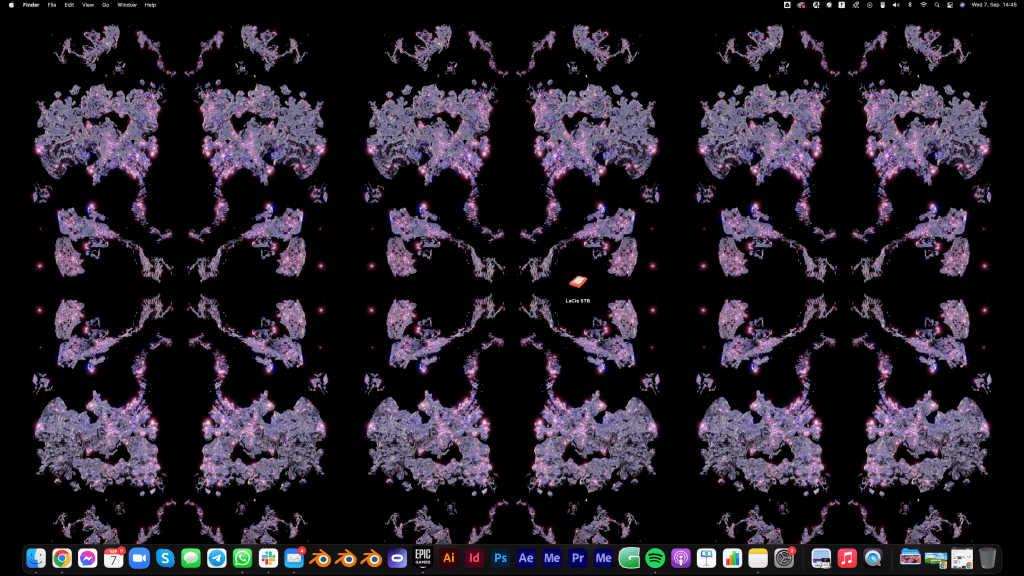Open Google Chrome from the dock
The height and width of the screenshot is (576, 1024).
coord(62,558)
